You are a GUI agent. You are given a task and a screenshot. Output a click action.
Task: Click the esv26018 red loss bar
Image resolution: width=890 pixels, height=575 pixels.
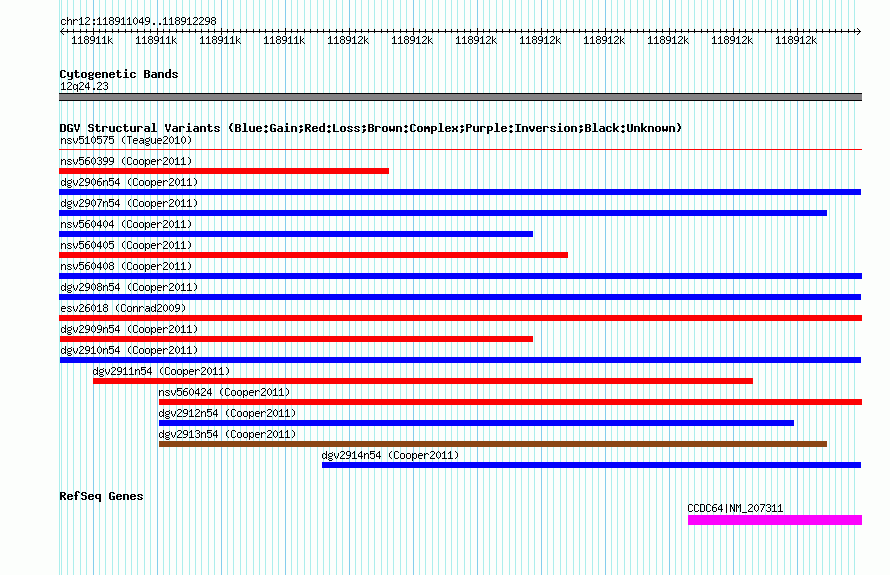[461, 318]
